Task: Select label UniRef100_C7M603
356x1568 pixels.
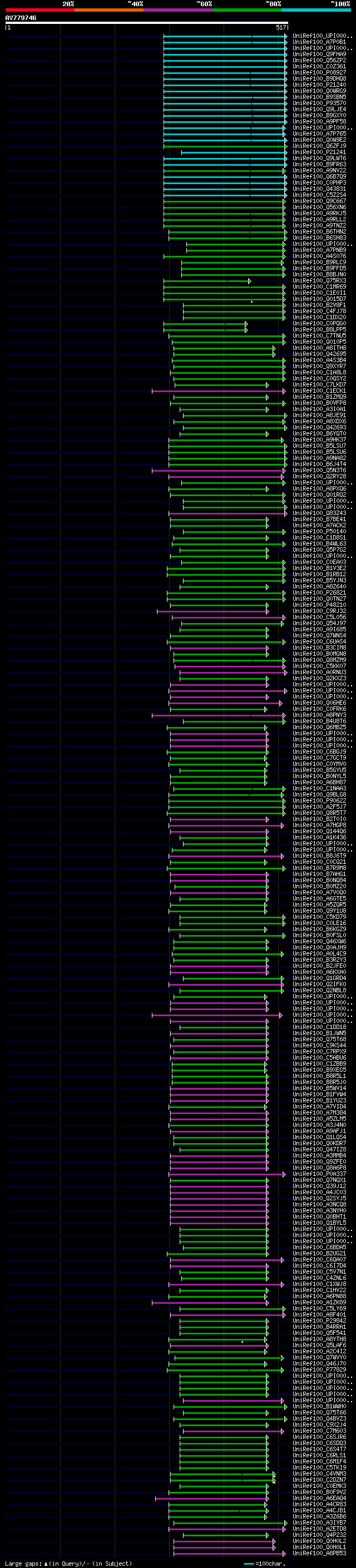Action: pos(319,1431)
